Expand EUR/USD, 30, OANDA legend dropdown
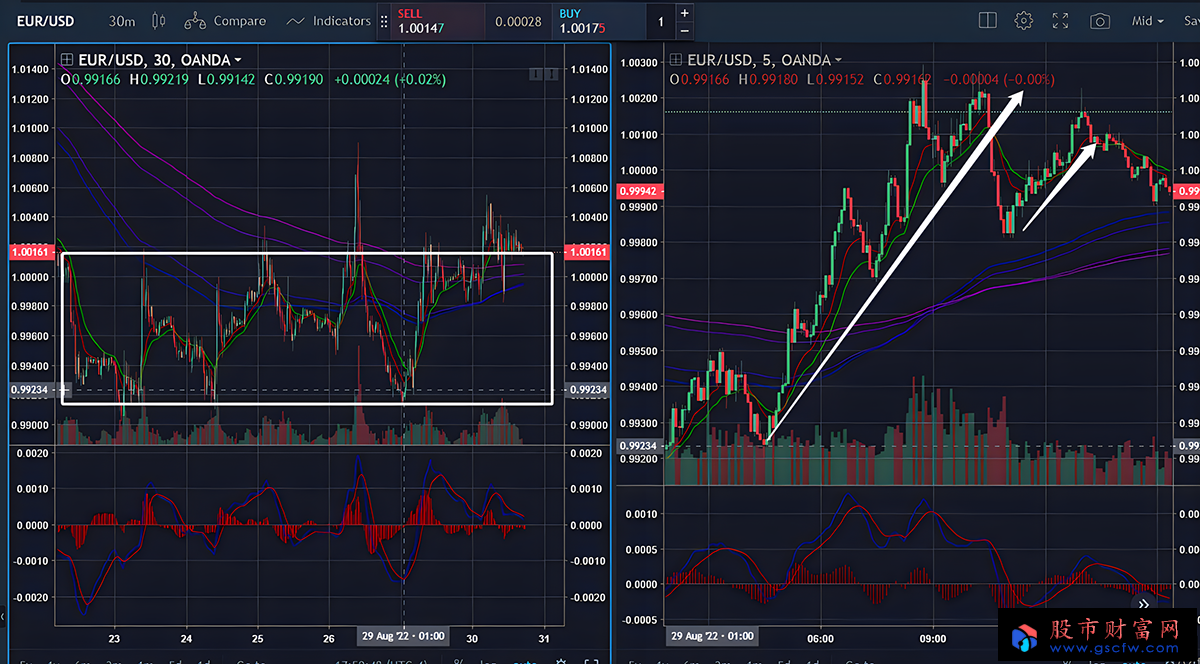This screenshot has width=1200, height=664. coord(237,61)
